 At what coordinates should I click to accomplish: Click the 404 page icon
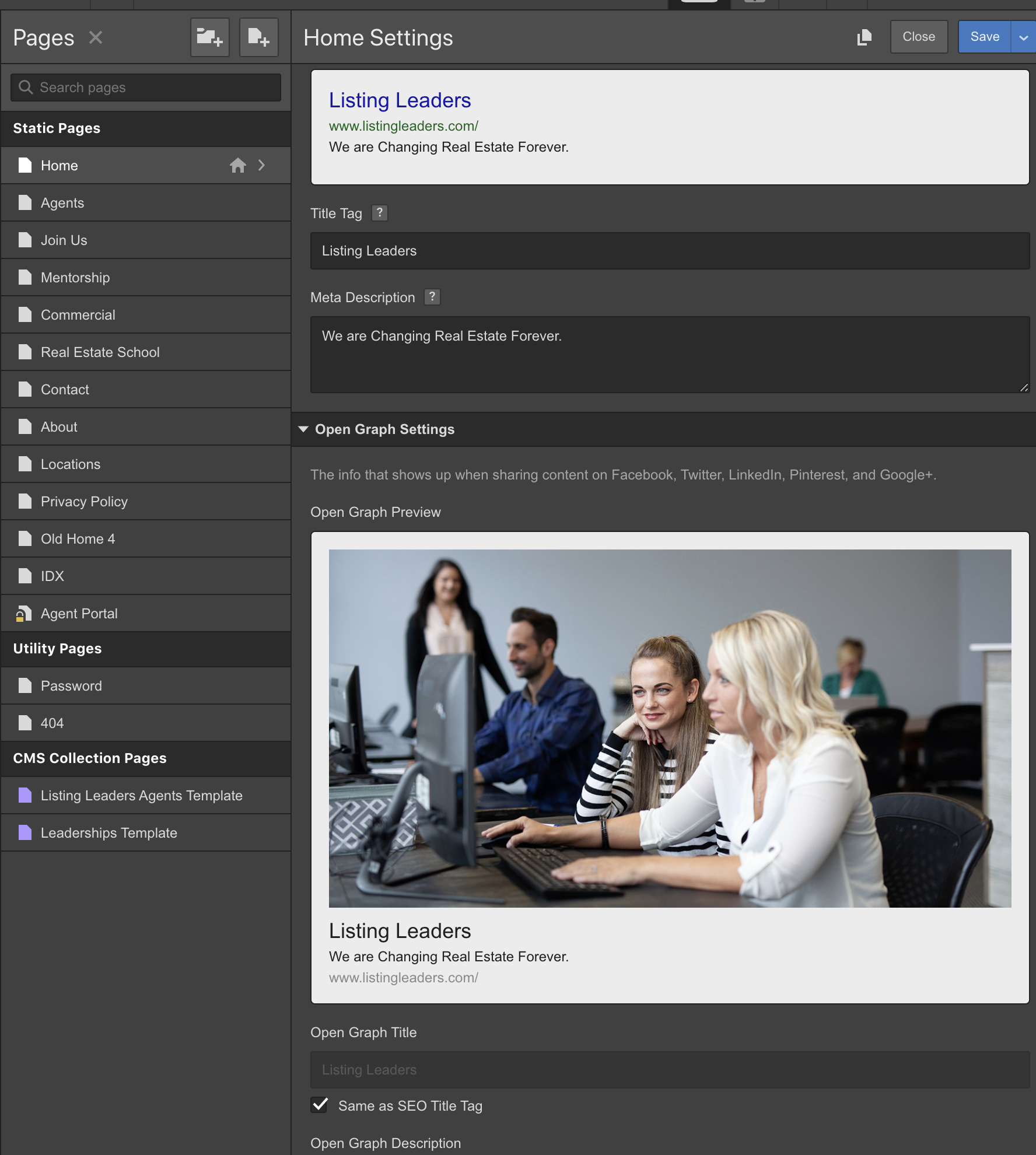(x=25, y=723)
